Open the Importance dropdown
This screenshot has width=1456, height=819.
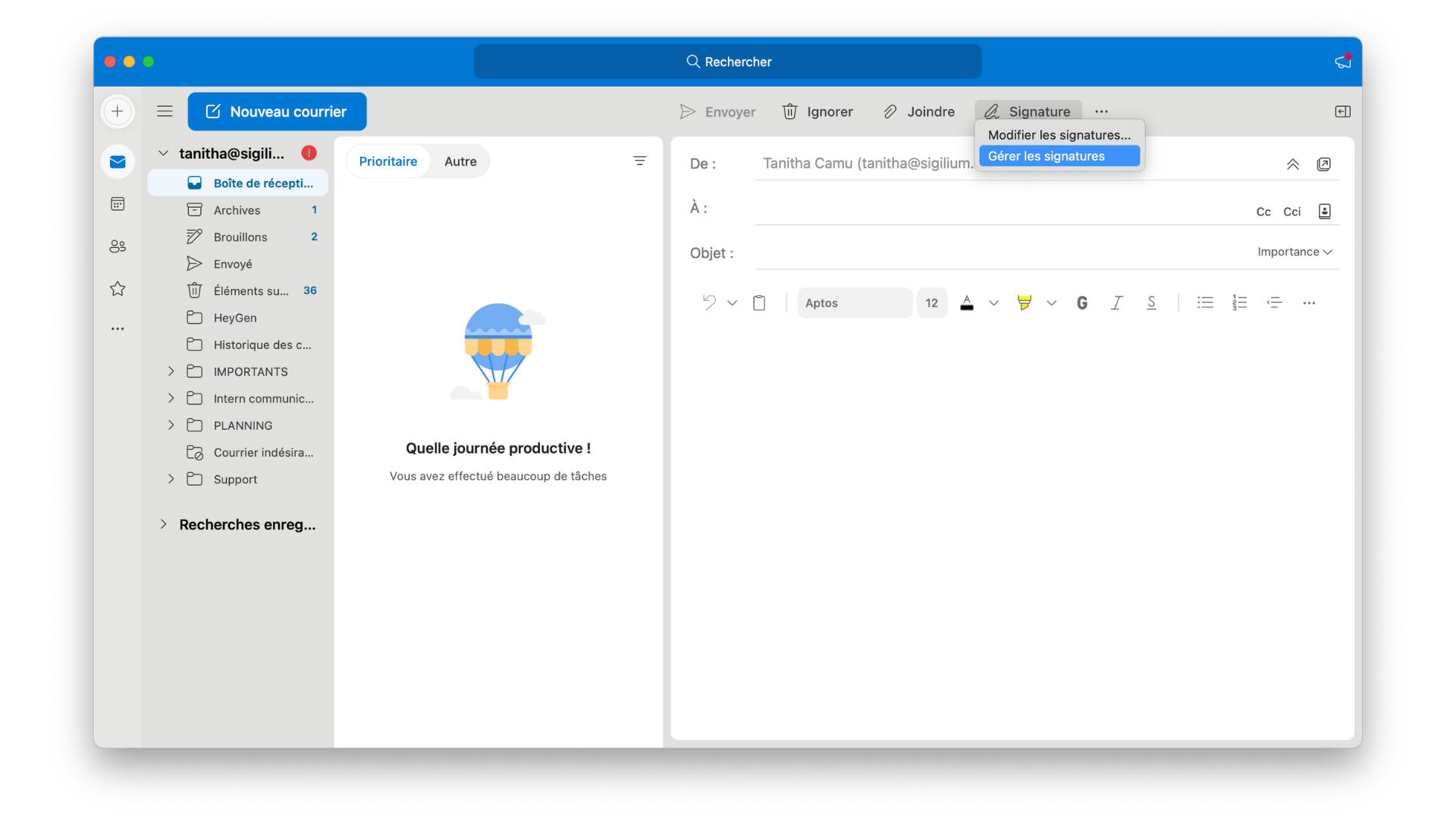click(x=1294, y=252)
